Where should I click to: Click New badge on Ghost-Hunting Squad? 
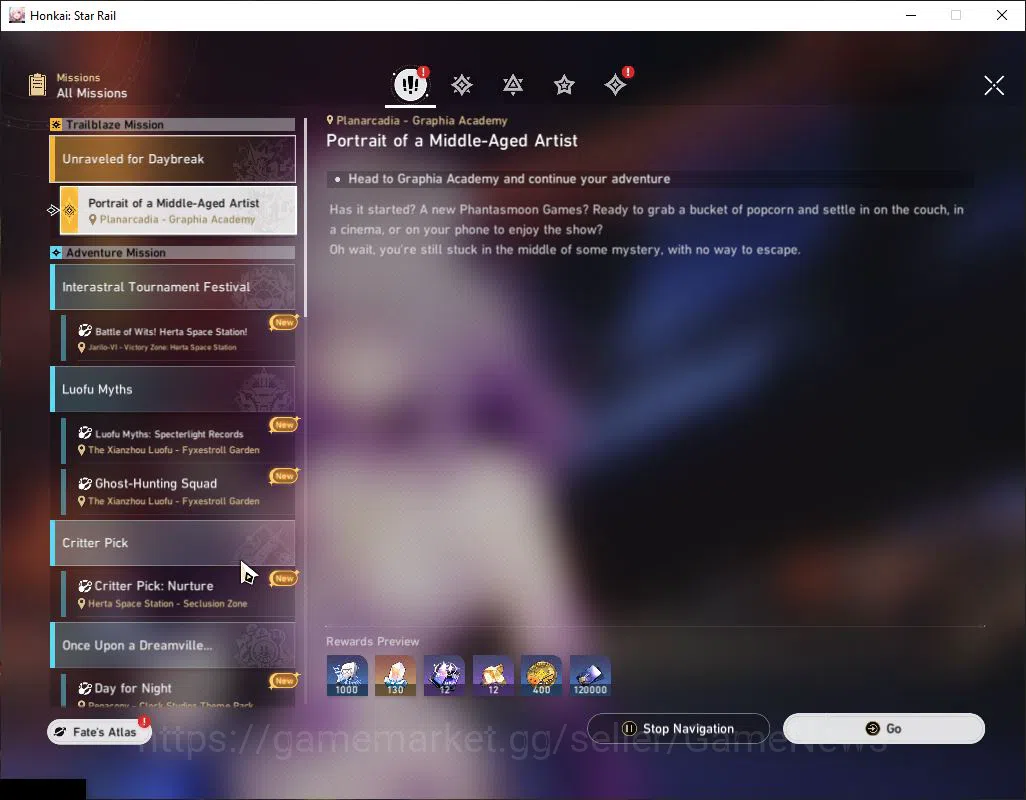284,476
